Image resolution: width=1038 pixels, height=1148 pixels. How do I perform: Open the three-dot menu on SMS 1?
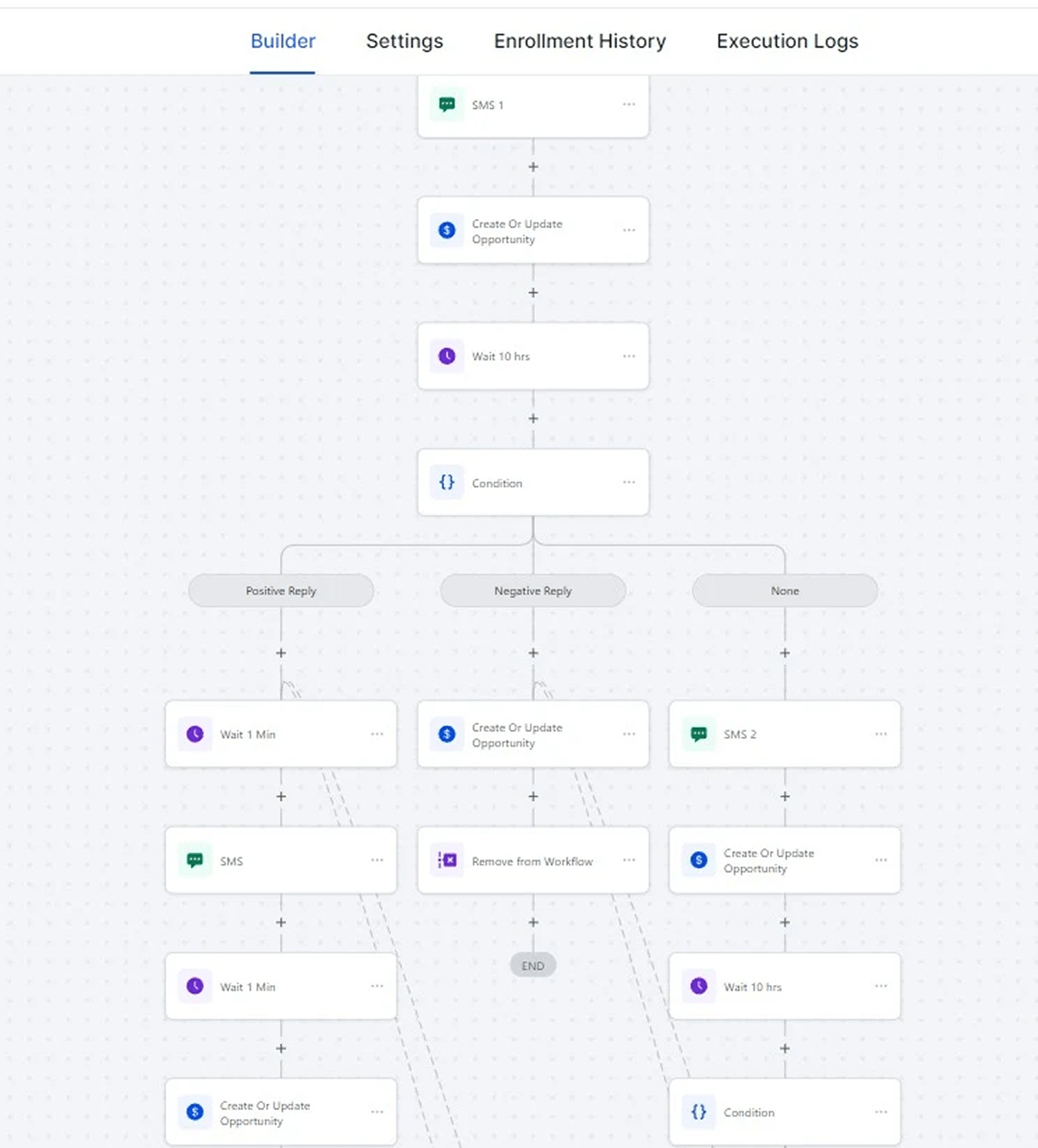pyautogui.click(x=628, y=105)
